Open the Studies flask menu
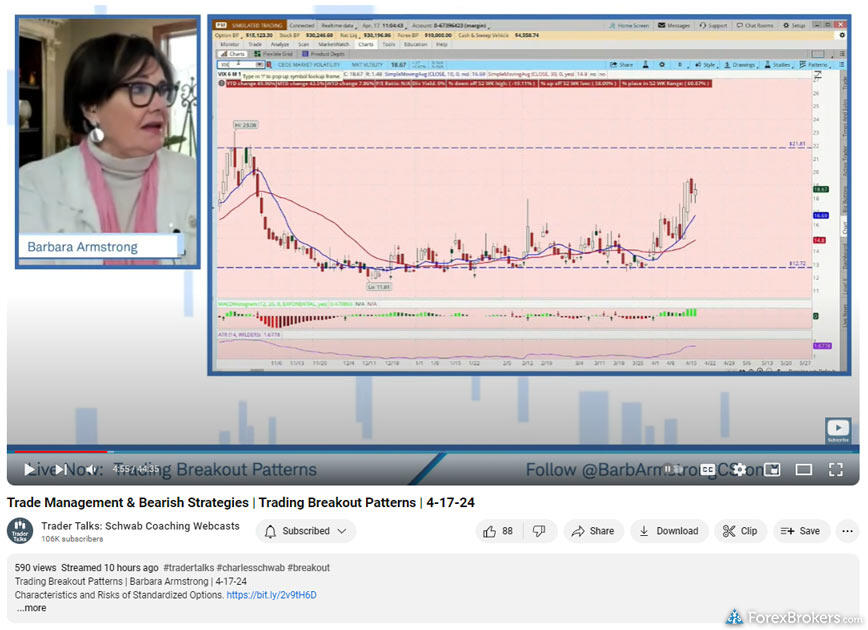868x630 pixels. [778, 65]
